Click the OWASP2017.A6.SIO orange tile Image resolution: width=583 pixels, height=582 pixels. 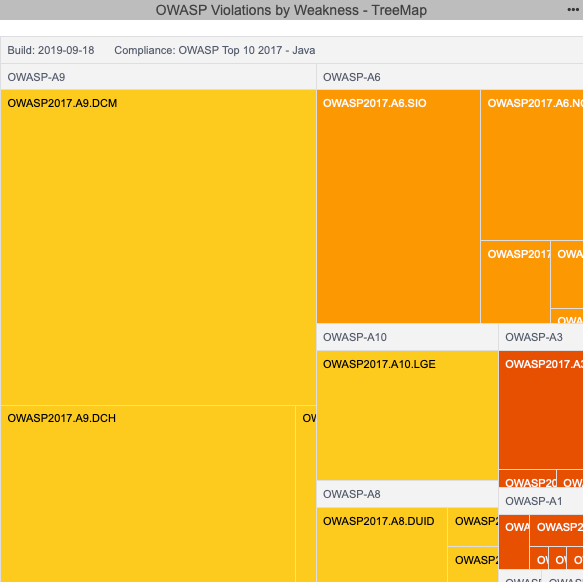tap(398, 206)
